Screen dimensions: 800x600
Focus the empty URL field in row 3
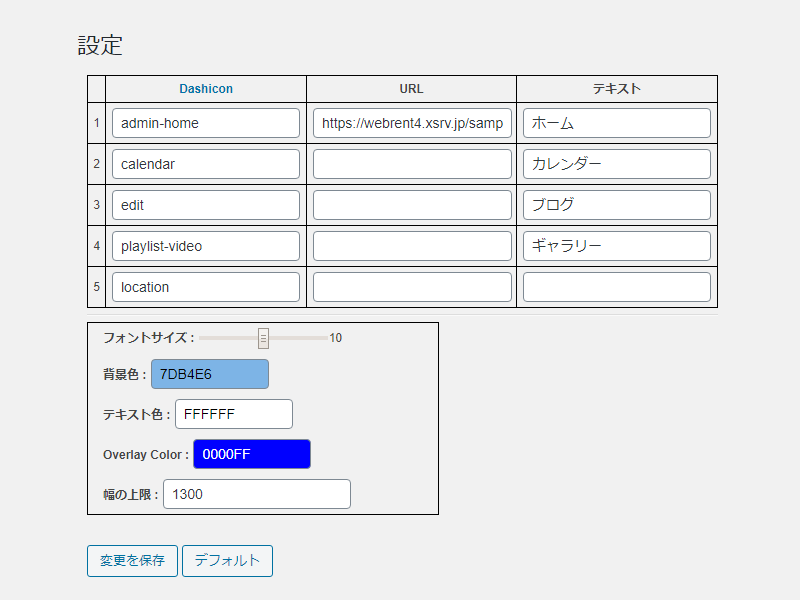coord(412,205)
